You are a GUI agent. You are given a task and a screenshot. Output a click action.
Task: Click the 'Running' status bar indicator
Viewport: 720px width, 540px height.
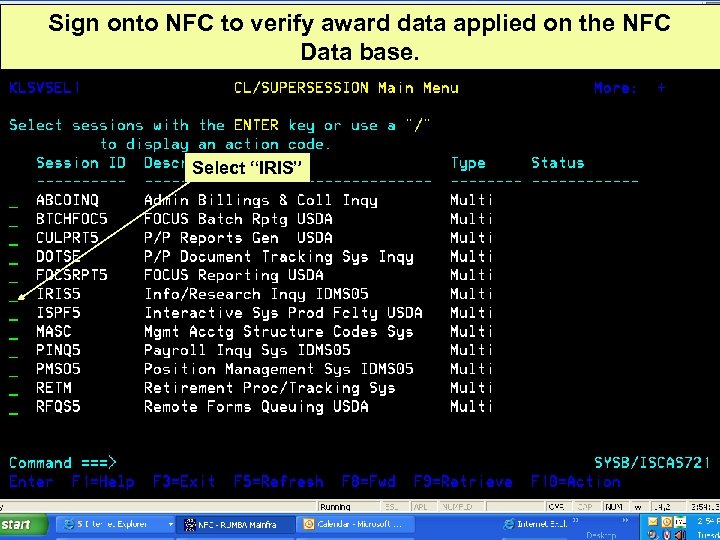pyautogui.click(x=335, y=507)
